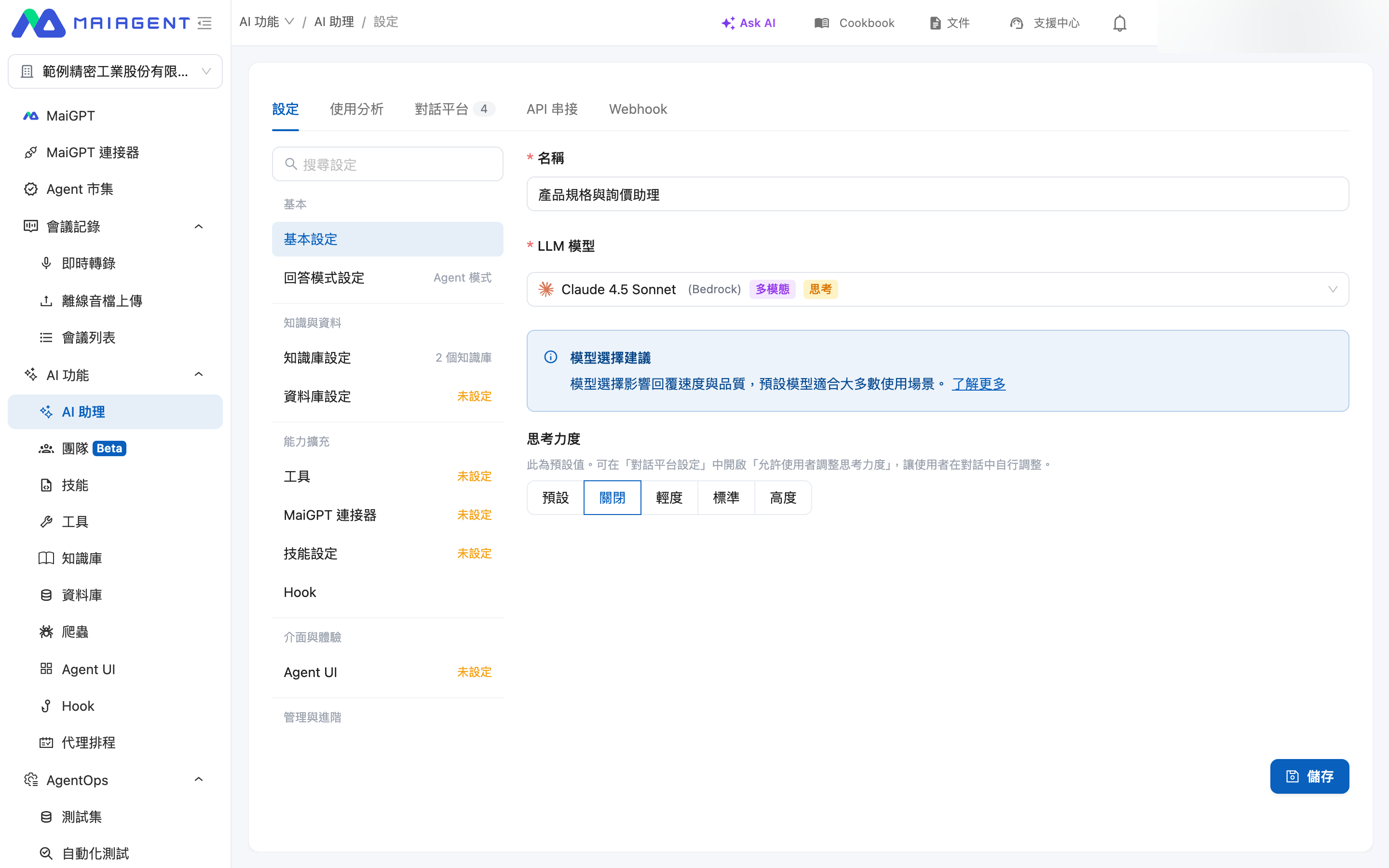Open 資料庫 in the left sidebar
The width and height of the screenshot is (1389, 868).
[115, 596]
